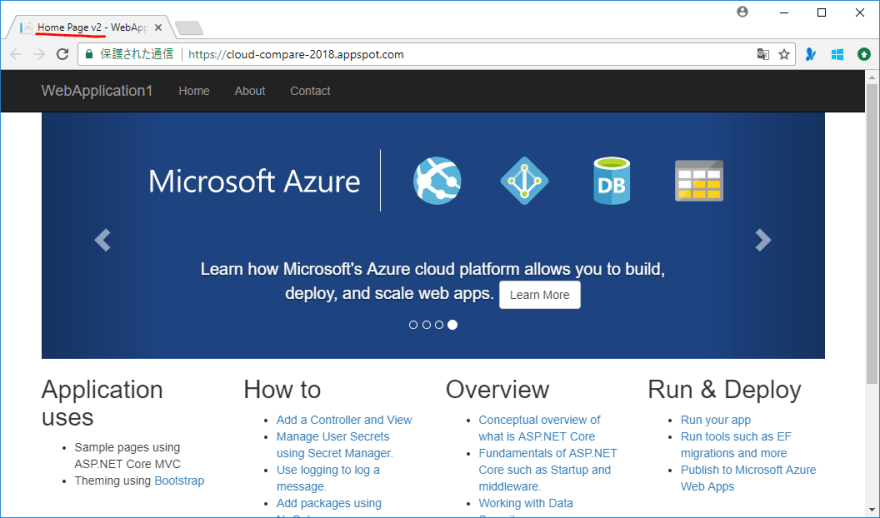Open Manage User Secrets link

click(335, 444)
